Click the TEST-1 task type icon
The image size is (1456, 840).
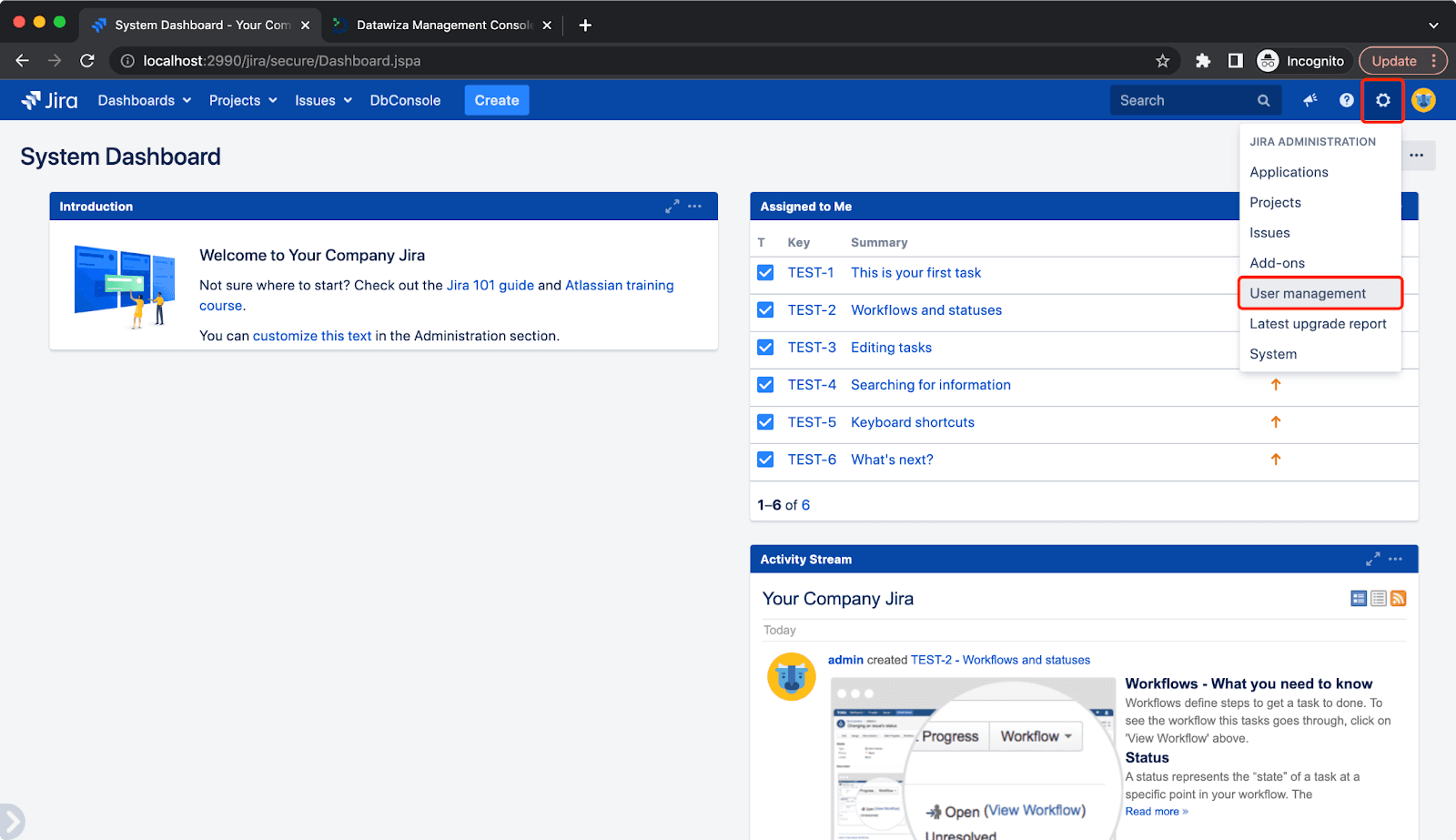pyautogui.click(x=765, y=273)
